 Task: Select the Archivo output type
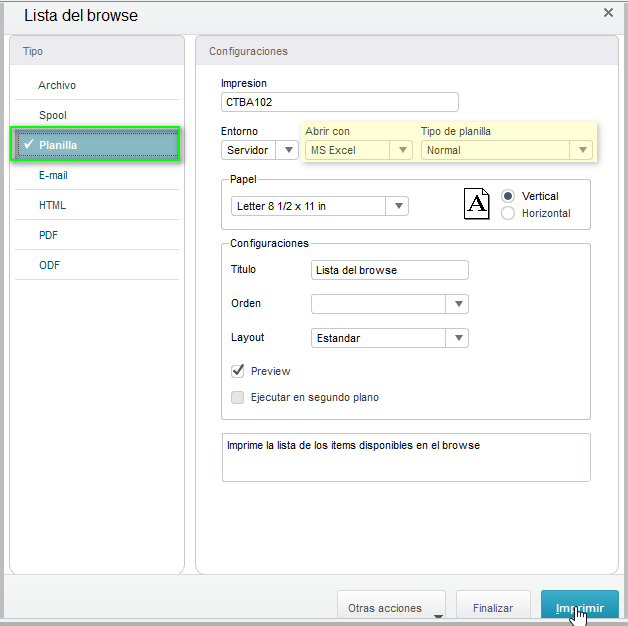[97, 85]
